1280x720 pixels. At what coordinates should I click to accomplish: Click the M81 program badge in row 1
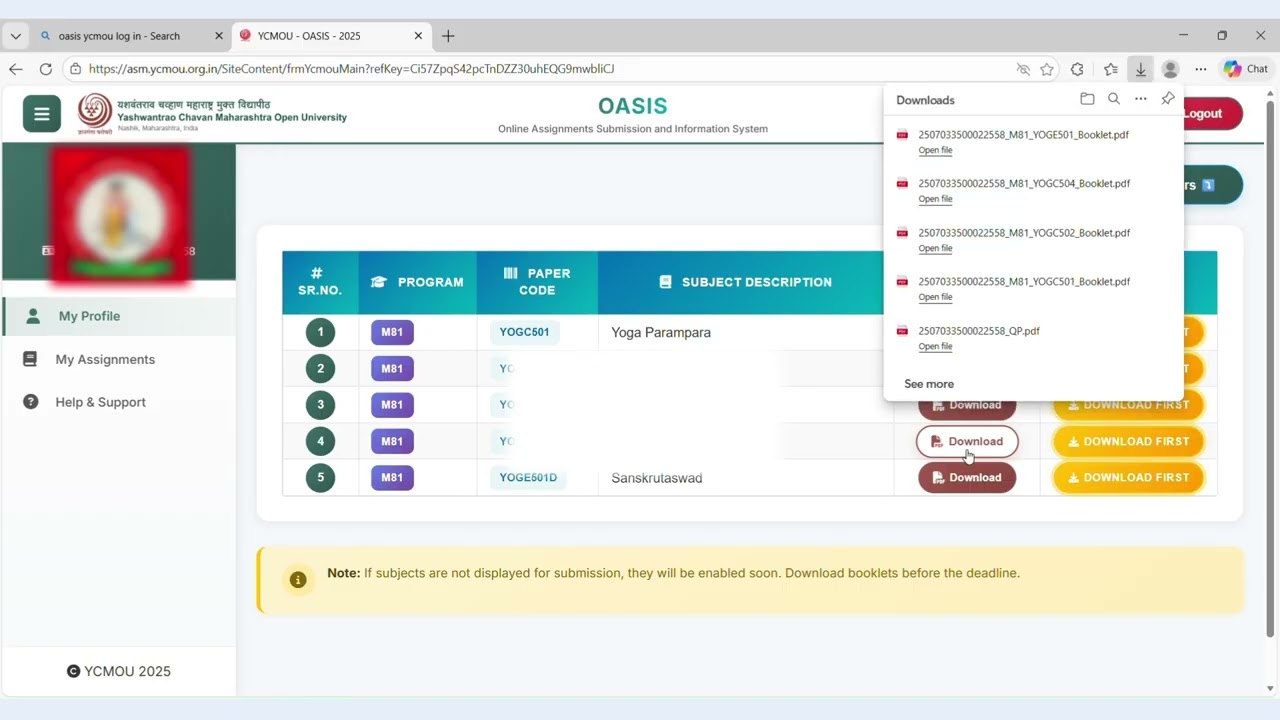click(392, 332)
